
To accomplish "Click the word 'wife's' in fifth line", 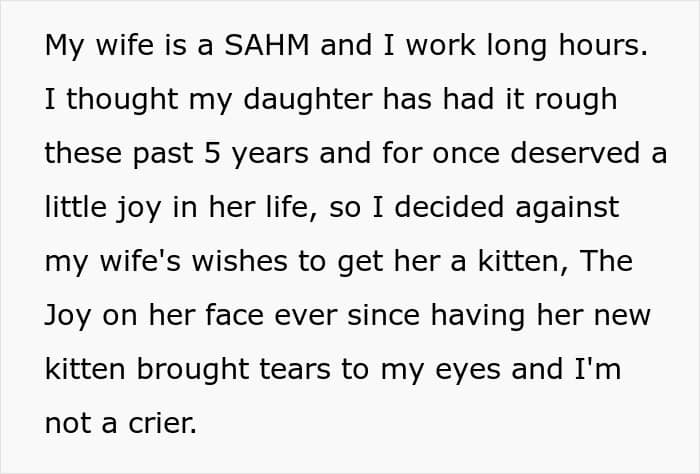I will 140,261.
